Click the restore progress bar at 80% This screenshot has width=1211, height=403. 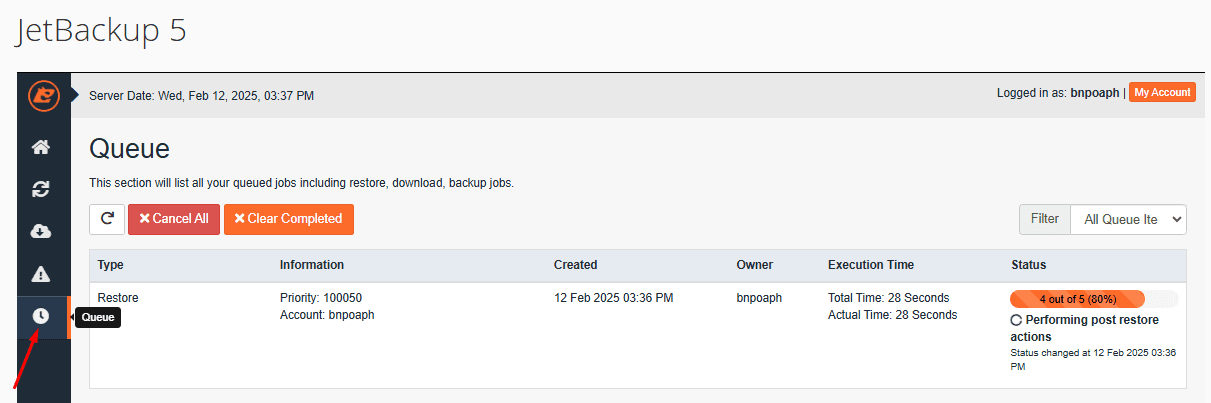(1077, 298)
